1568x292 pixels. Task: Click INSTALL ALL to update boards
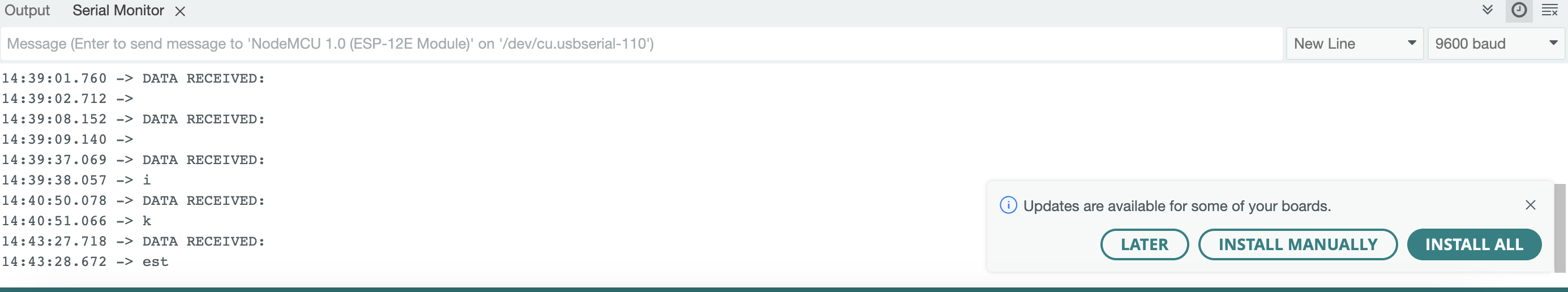pos(1473,244)
